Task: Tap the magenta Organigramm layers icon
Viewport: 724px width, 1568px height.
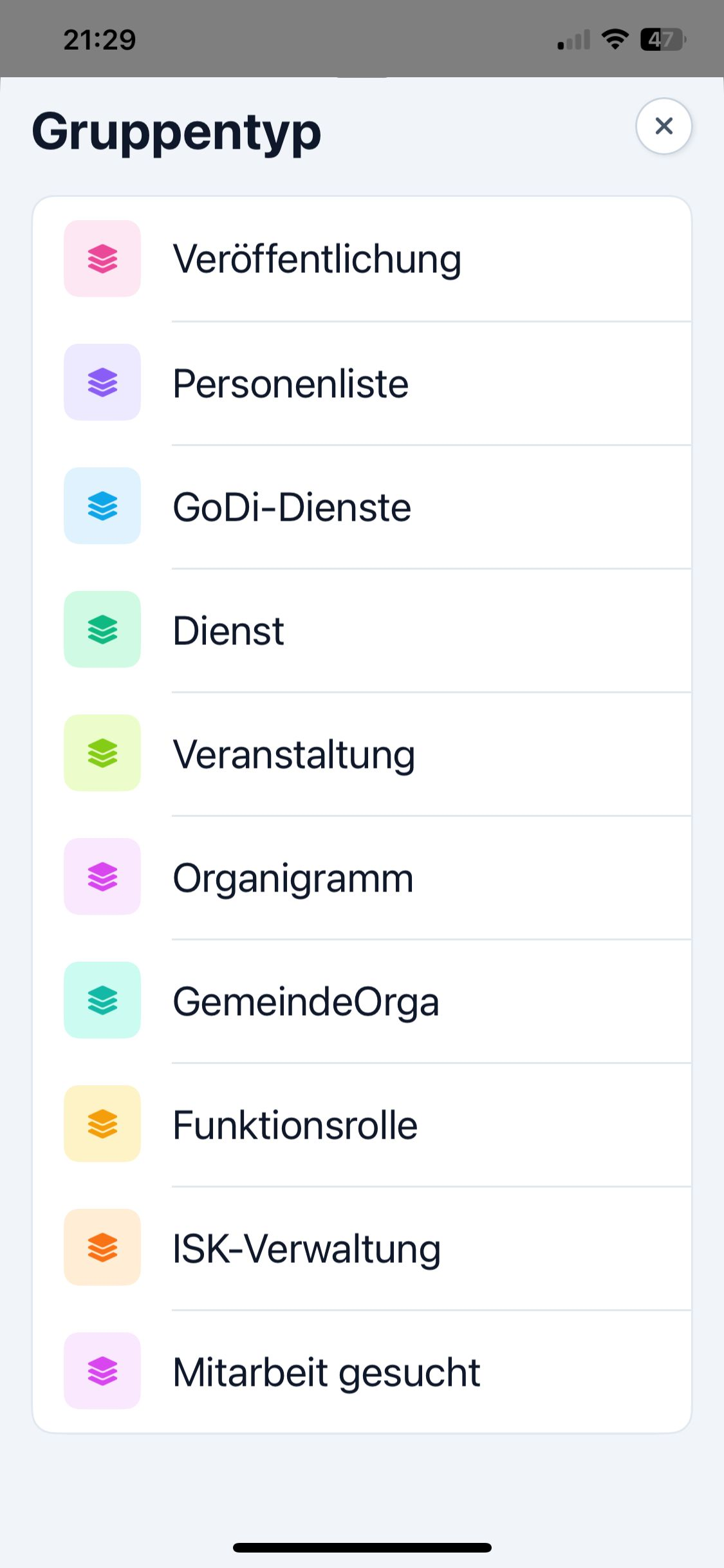Action: [x=102, y=877]
